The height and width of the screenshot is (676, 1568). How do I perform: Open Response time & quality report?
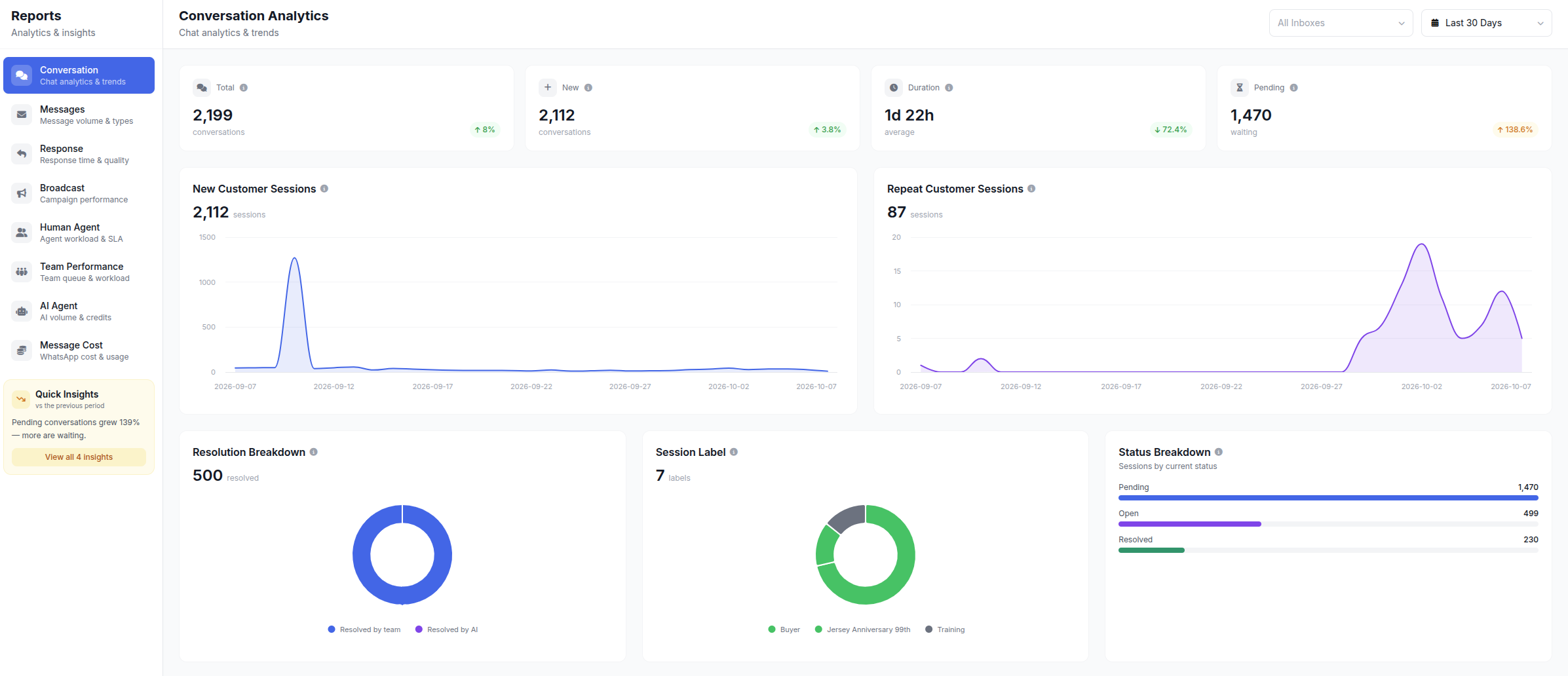[79, 154]
